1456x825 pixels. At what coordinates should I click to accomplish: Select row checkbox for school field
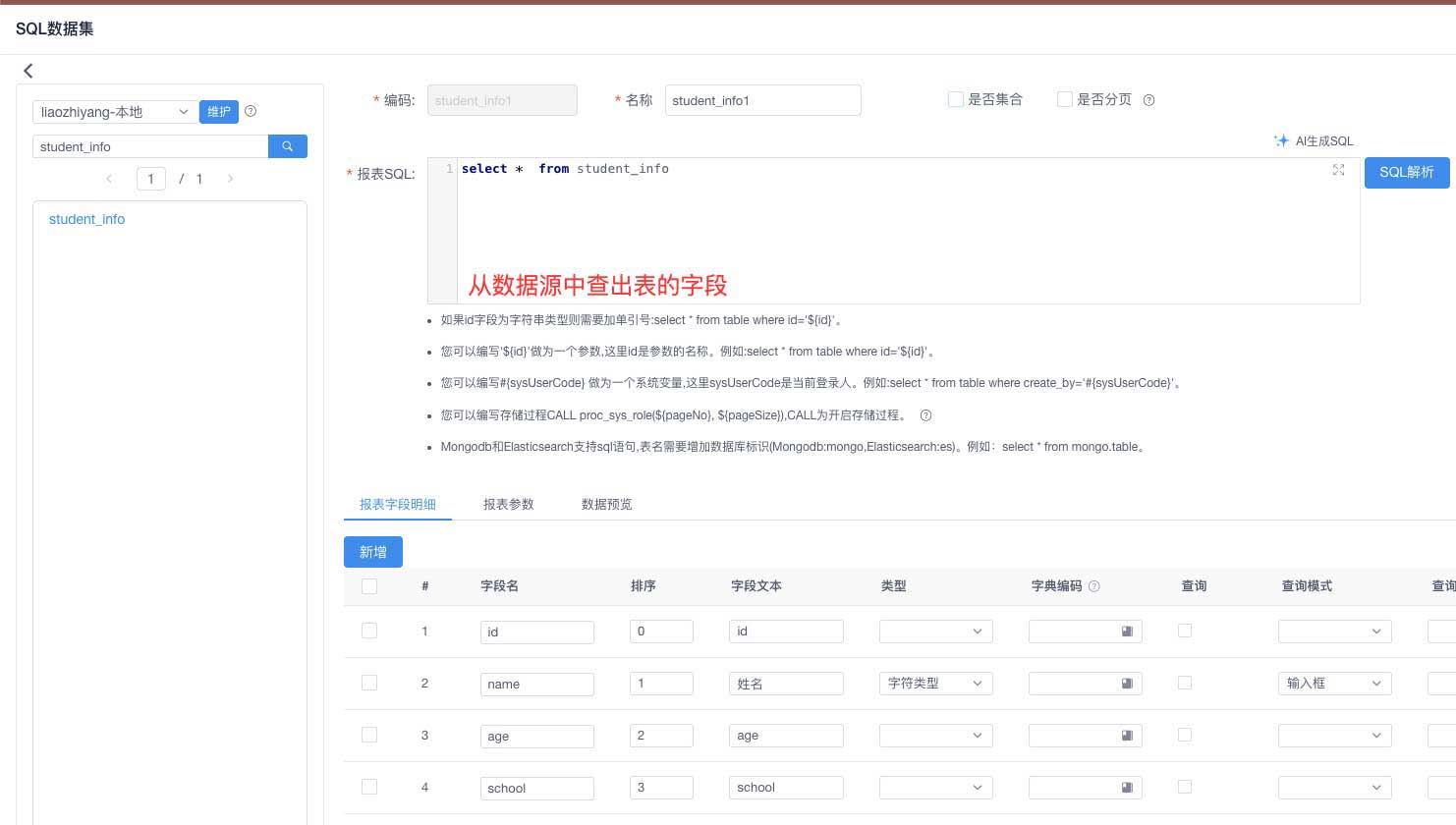(369, 787)
